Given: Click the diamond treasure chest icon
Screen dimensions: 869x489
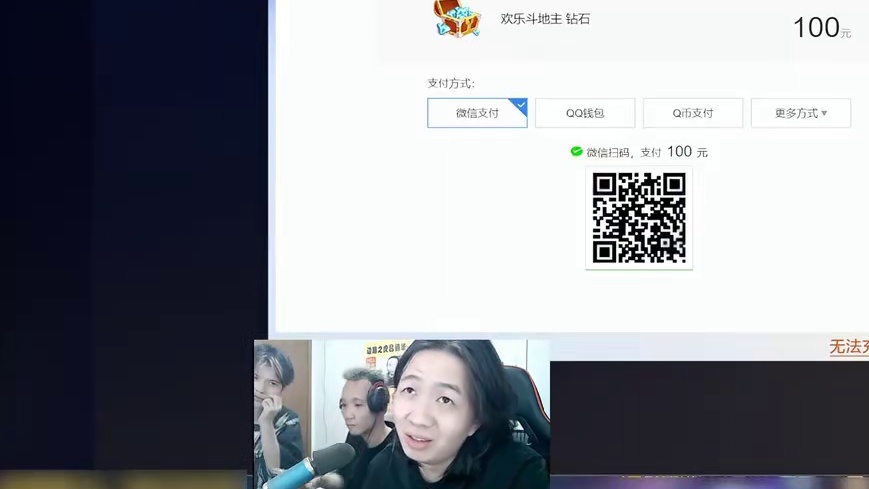Looking at the screenshot, I should click(x=457, y=18).
